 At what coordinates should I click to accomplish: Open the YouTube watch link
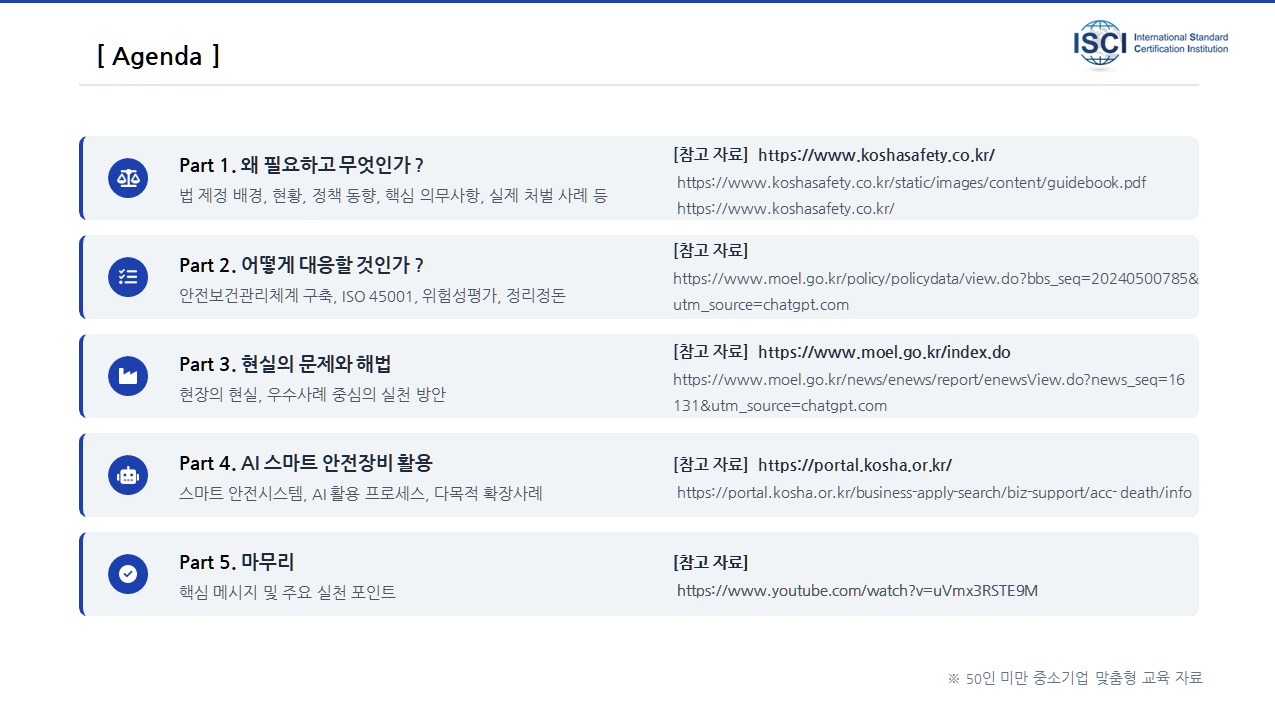pyautogui.click(x=857, y=590)
